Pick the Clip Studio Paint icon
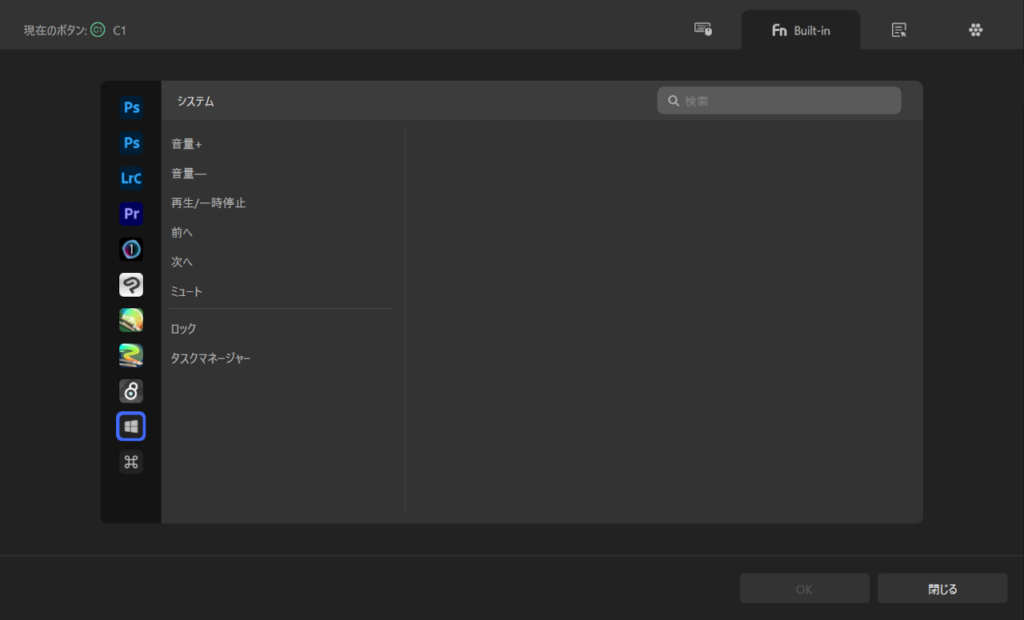This screenshot has width=1024, height=620. click(x=131, y=285)
